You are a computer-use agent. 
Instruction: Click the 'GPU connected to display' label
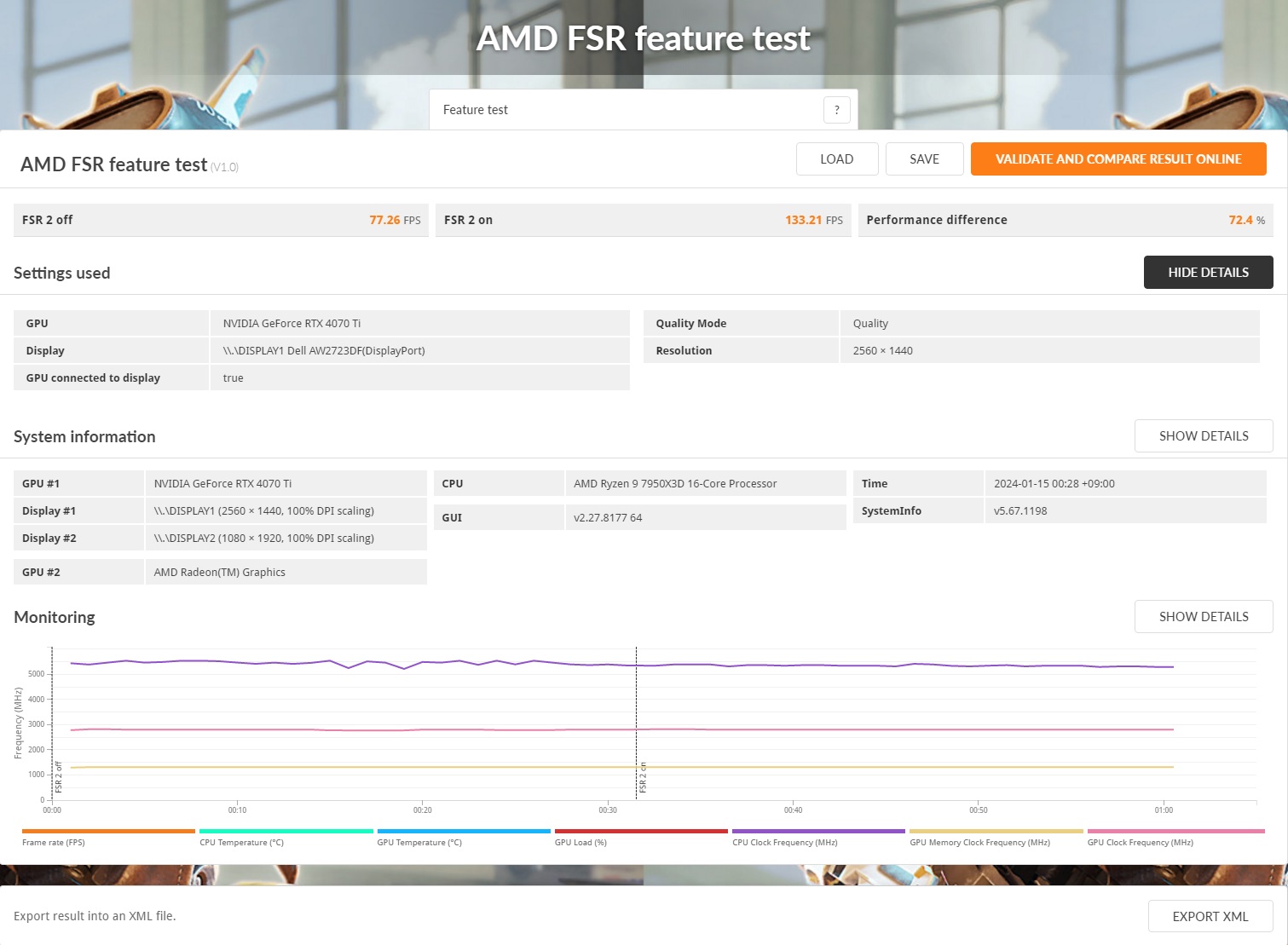tap(93, 378)
